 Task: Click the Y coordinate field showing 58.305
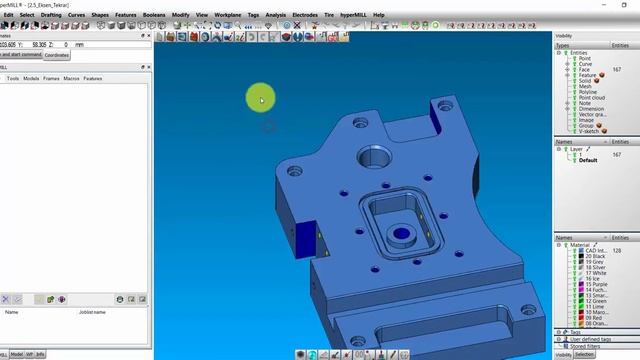(x=39, y=44)
